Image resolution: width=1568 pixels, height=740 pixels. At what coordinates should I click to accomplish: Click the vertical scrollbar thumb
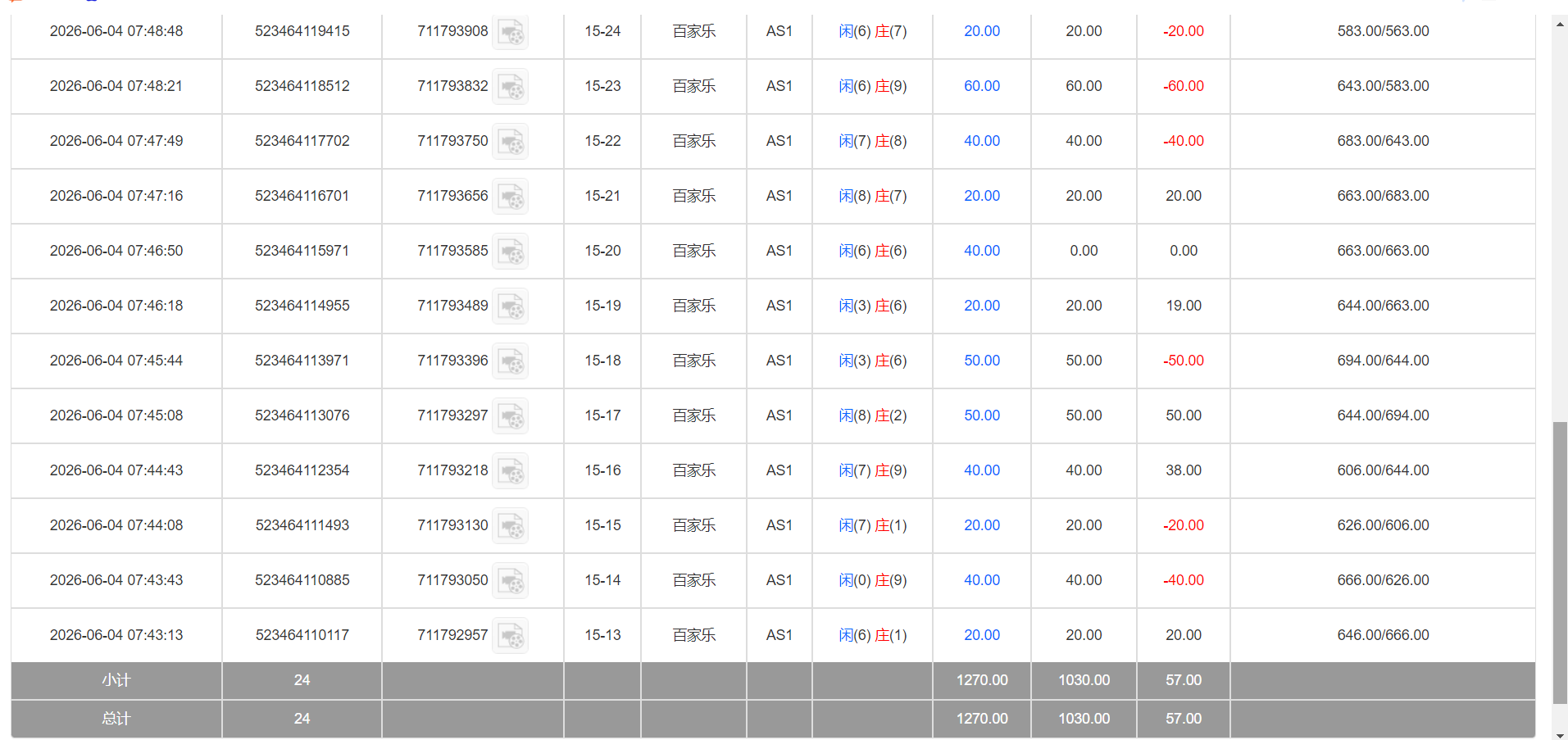point(1560,563)
